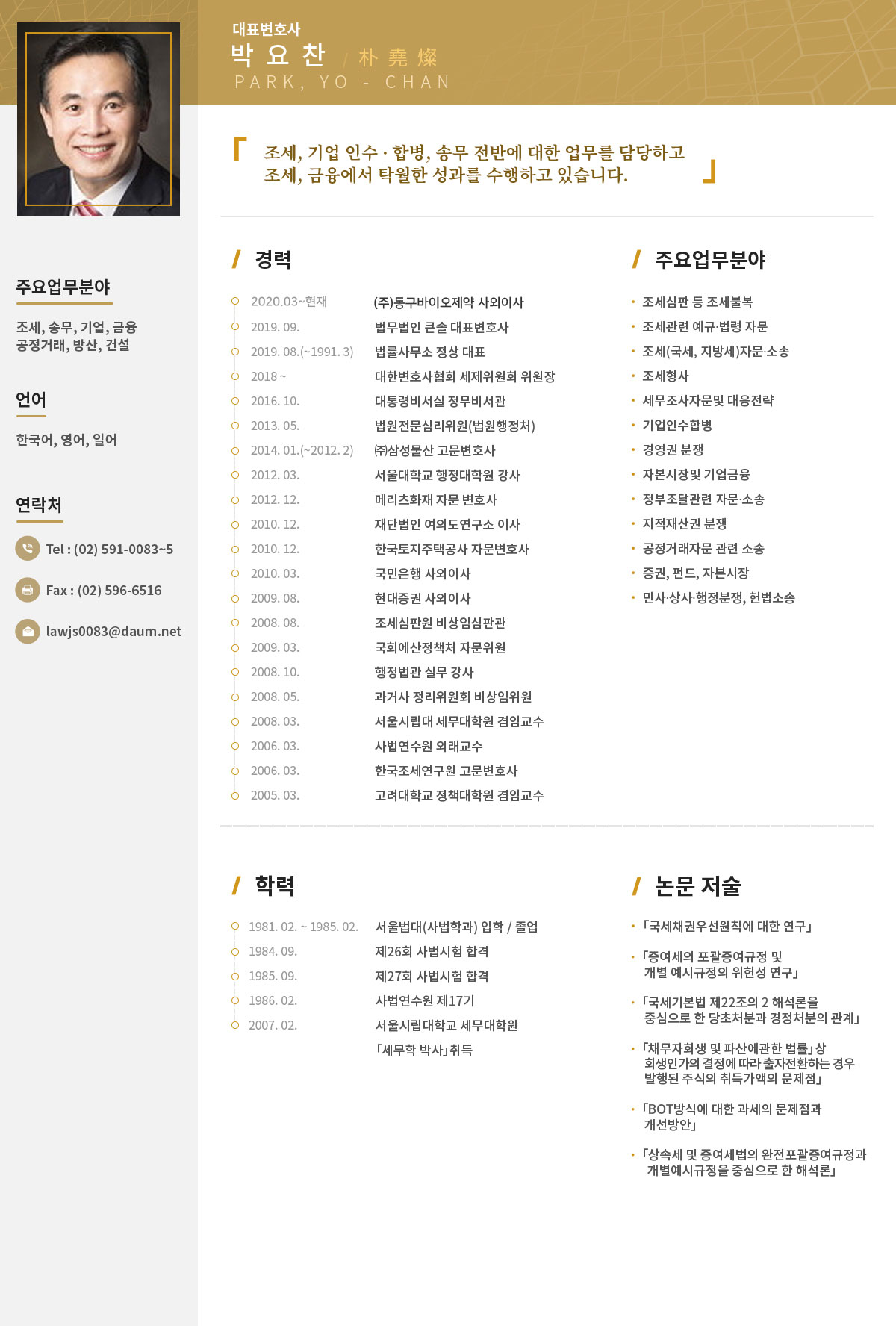Screen dimensions: 896x1326
Task: Select career entry "과거사 정리위원회 비상임위원"
Action: point(453,697)
